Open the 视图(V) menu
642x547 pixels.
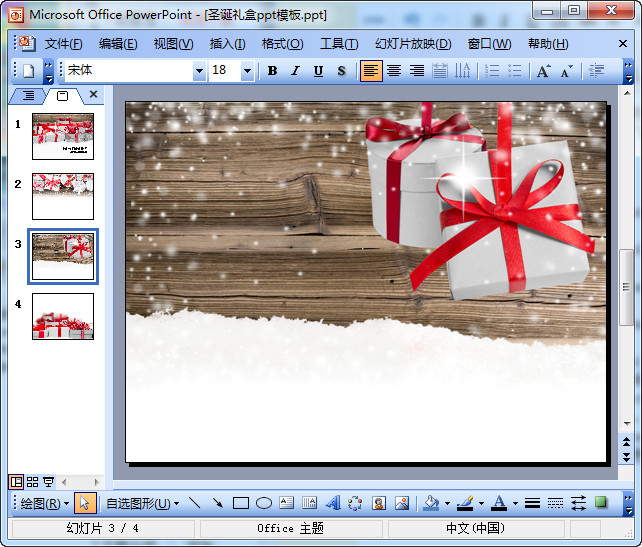point(173,43)
